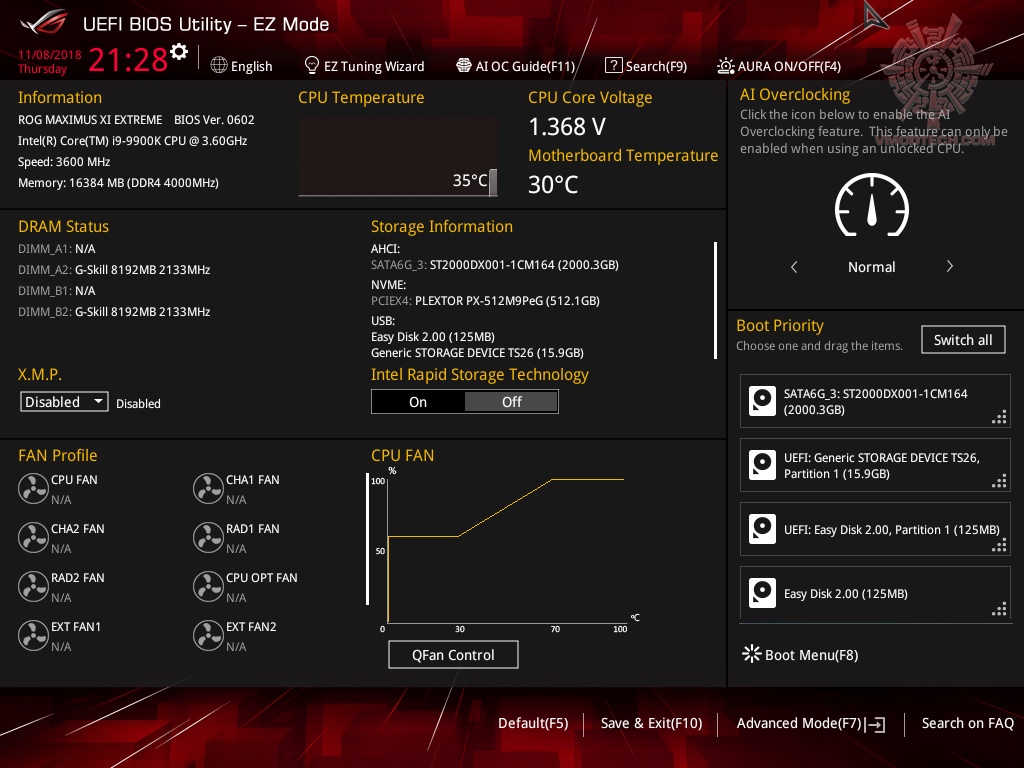Click DIMM_B2 G-Skill 8192MB 2133MHz entry
1024x768 pixels.
click(x=114, y=312)
